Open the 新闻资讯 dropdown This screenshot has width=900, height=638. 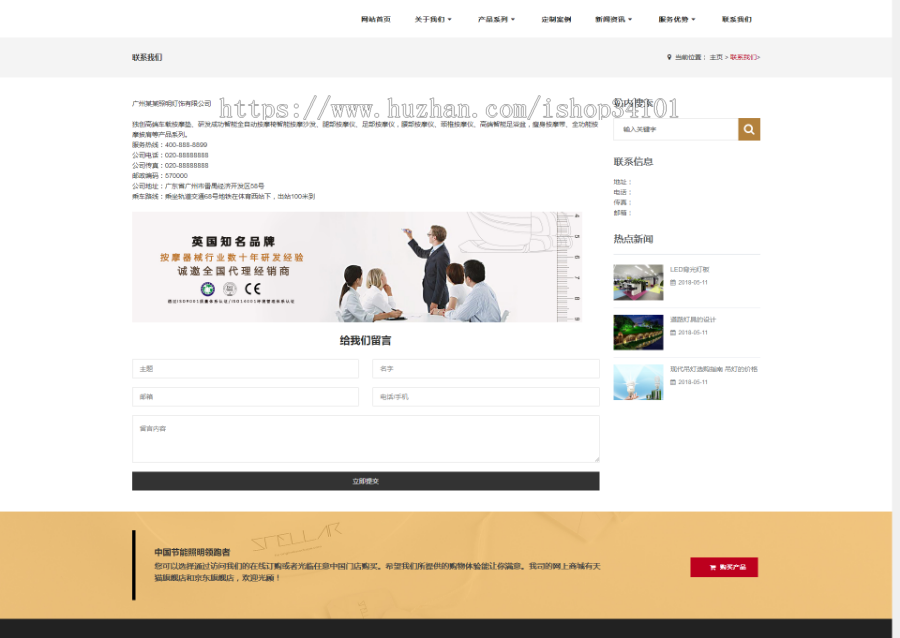click(x=611, y=18)
